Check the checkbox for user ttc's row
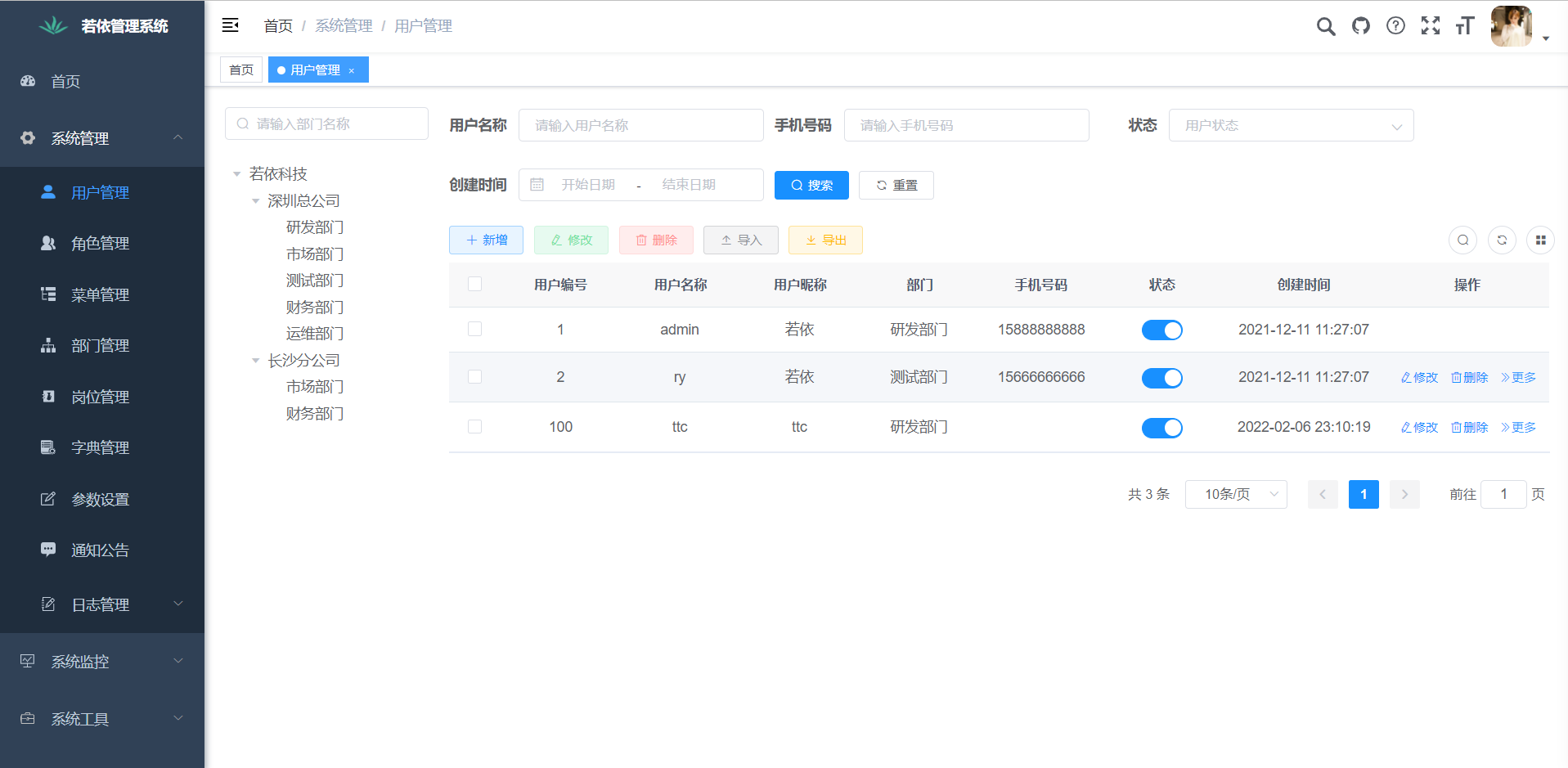This screenshot has height=768, width=1568. pos(474,426)
